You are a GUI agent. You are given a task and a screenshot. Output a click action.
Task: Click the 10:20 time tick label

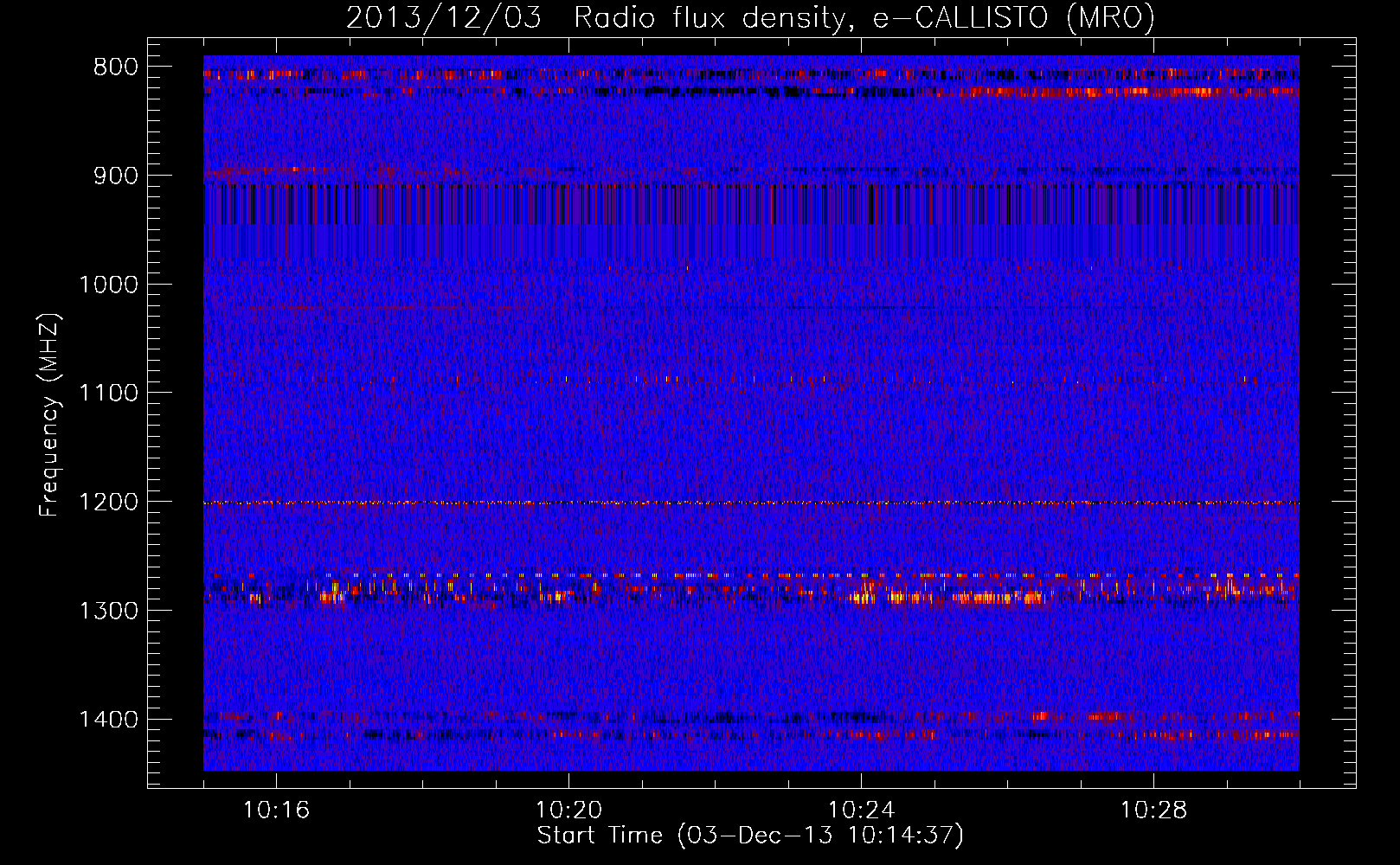tap(568, 811)
